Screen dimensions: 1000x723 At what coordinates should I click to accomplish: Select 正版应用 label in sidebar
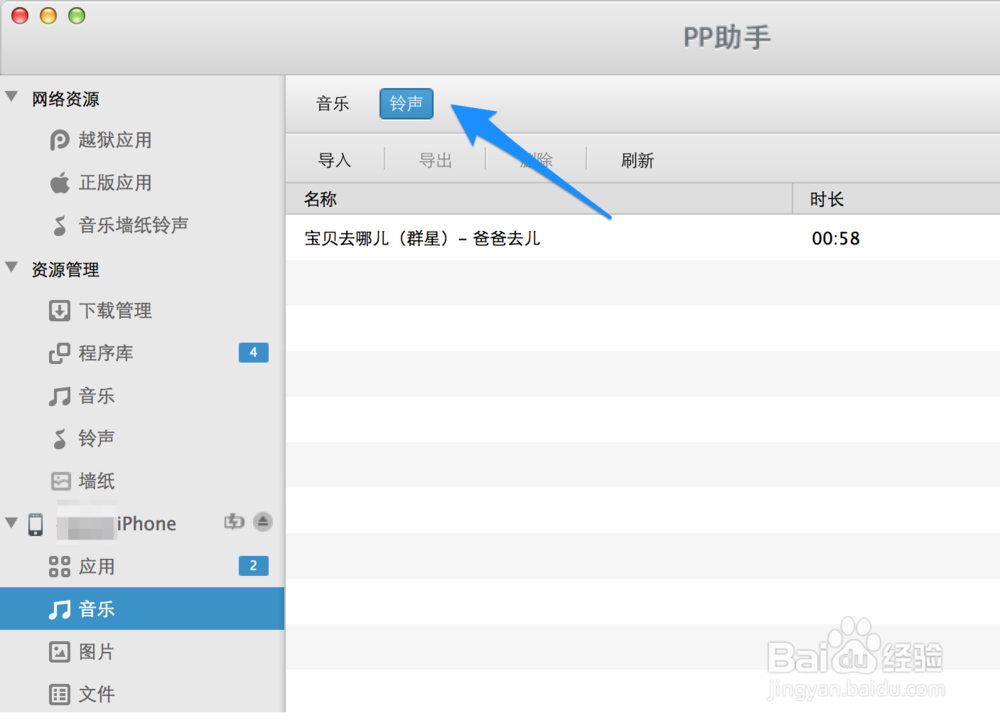pyautogui.click(x=115, y=183)
